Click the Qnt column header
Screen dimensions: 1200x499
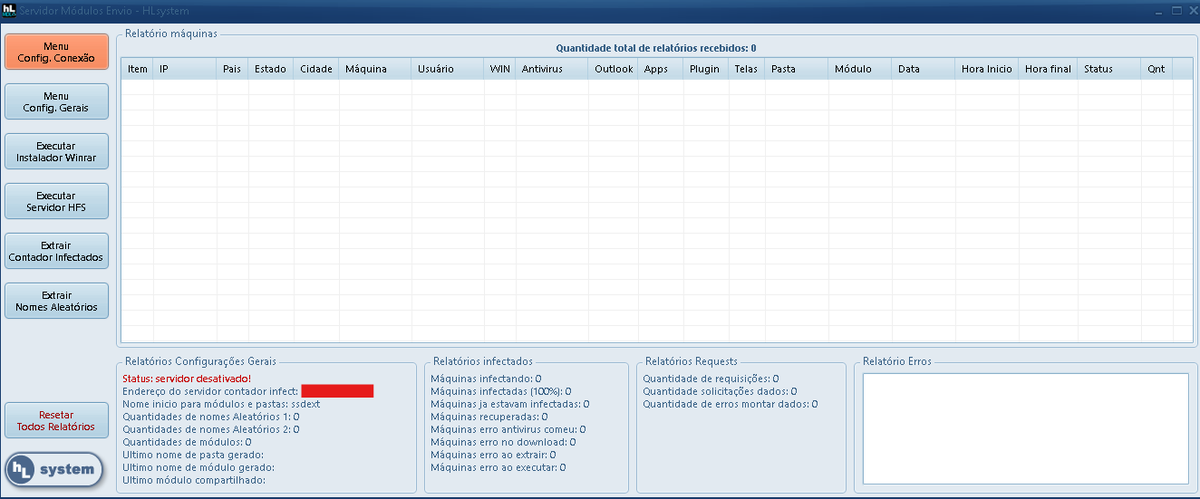[x=1157, y=69]
